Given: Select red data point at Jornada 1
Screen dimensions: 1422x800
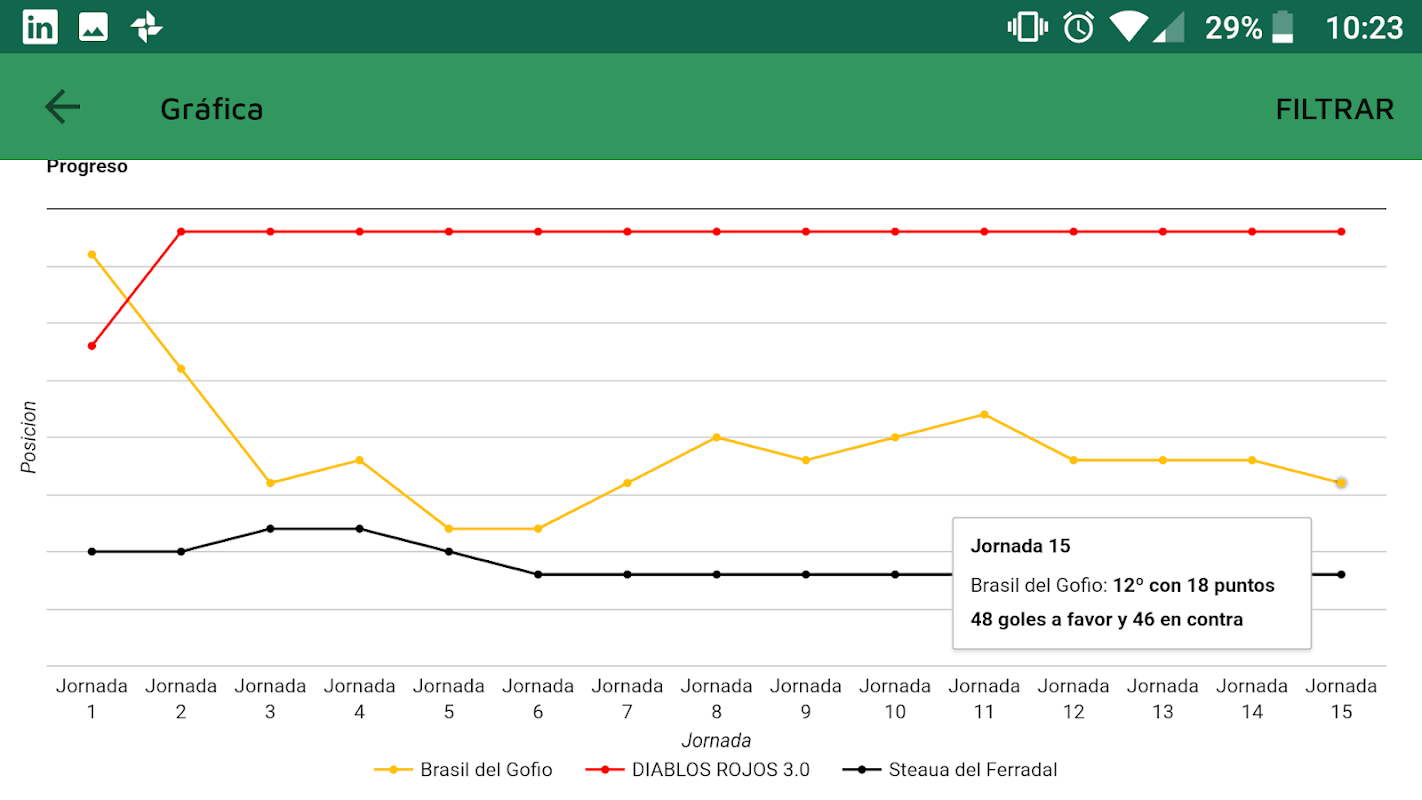Looking at the screenshot, I should tap(92, 346).
